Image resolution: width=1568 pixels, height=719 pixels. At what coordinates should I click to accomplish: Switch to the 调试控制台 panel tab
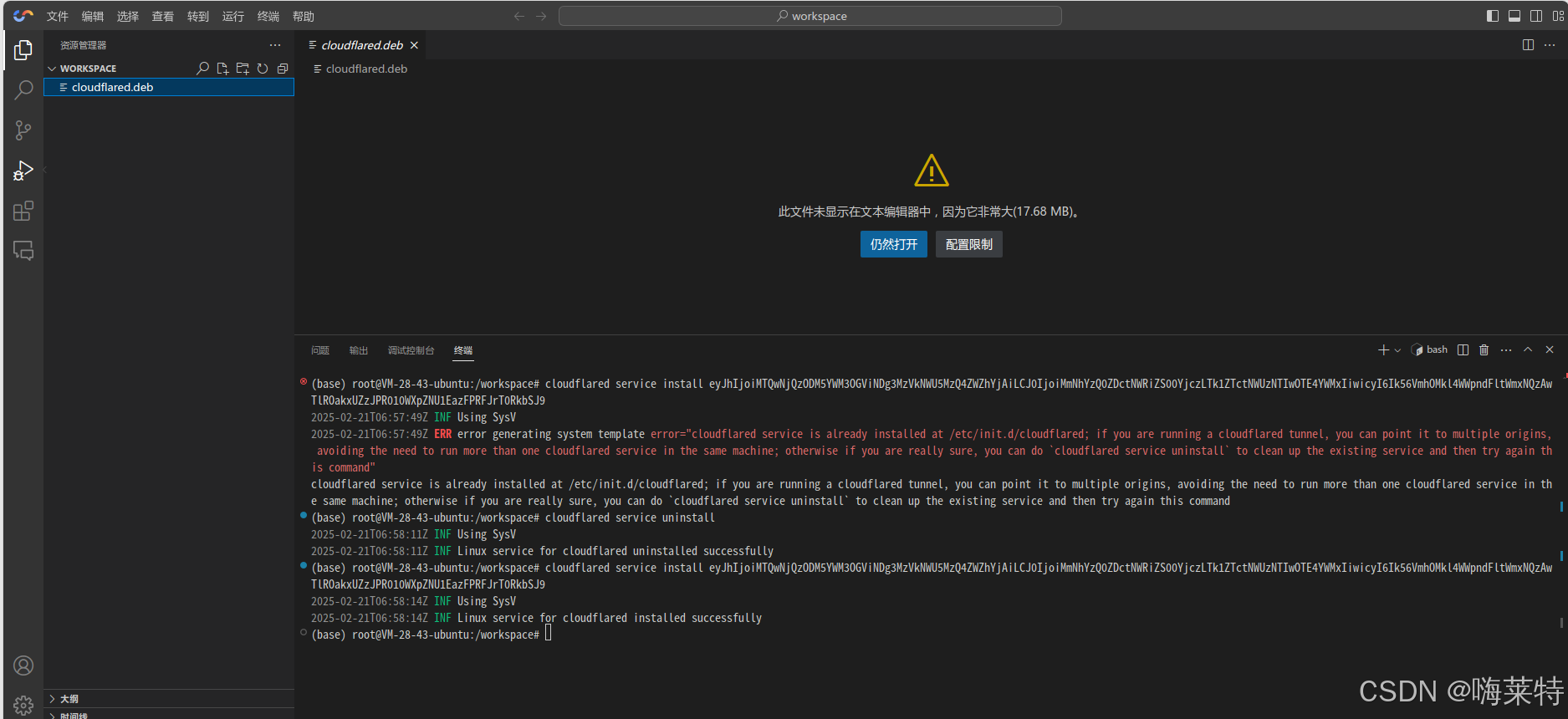point(411,350)
